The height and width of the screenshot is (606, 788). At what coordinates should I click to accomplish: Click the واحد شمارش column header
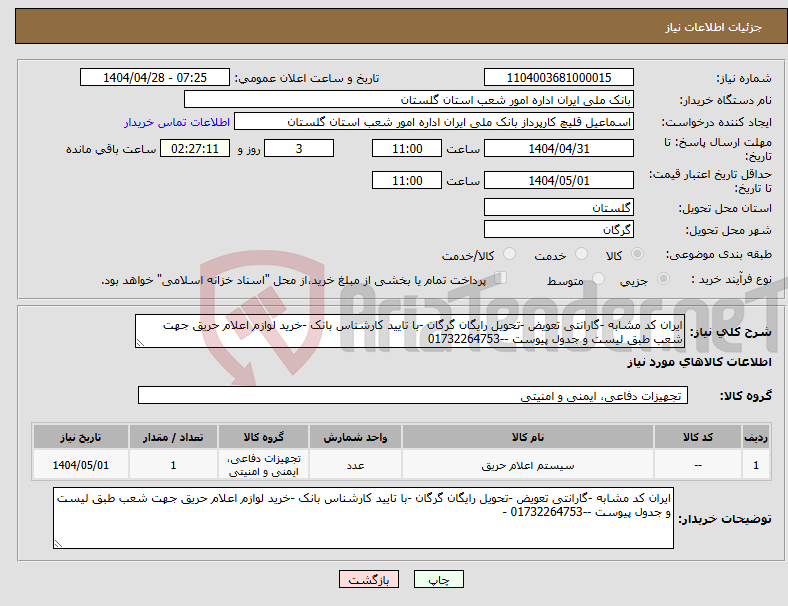click(x=355, y=437)
